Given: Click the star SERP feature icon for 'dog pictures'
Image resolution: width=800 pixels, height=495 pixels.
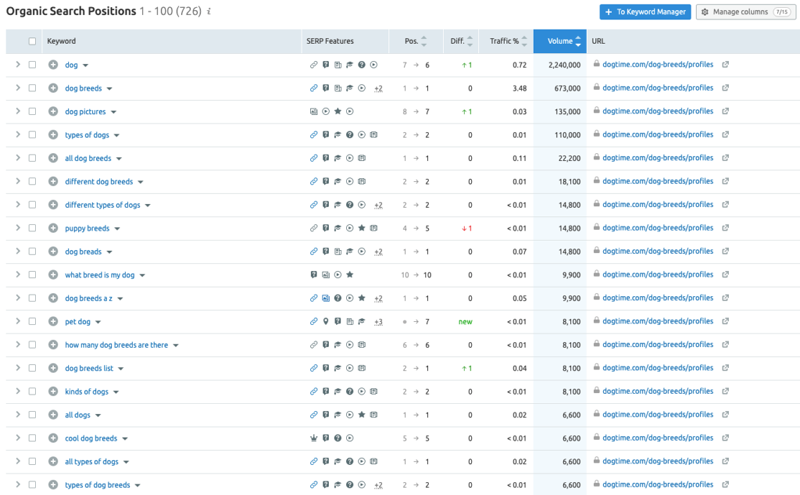Looking at the screenshot, I should 337,111.
